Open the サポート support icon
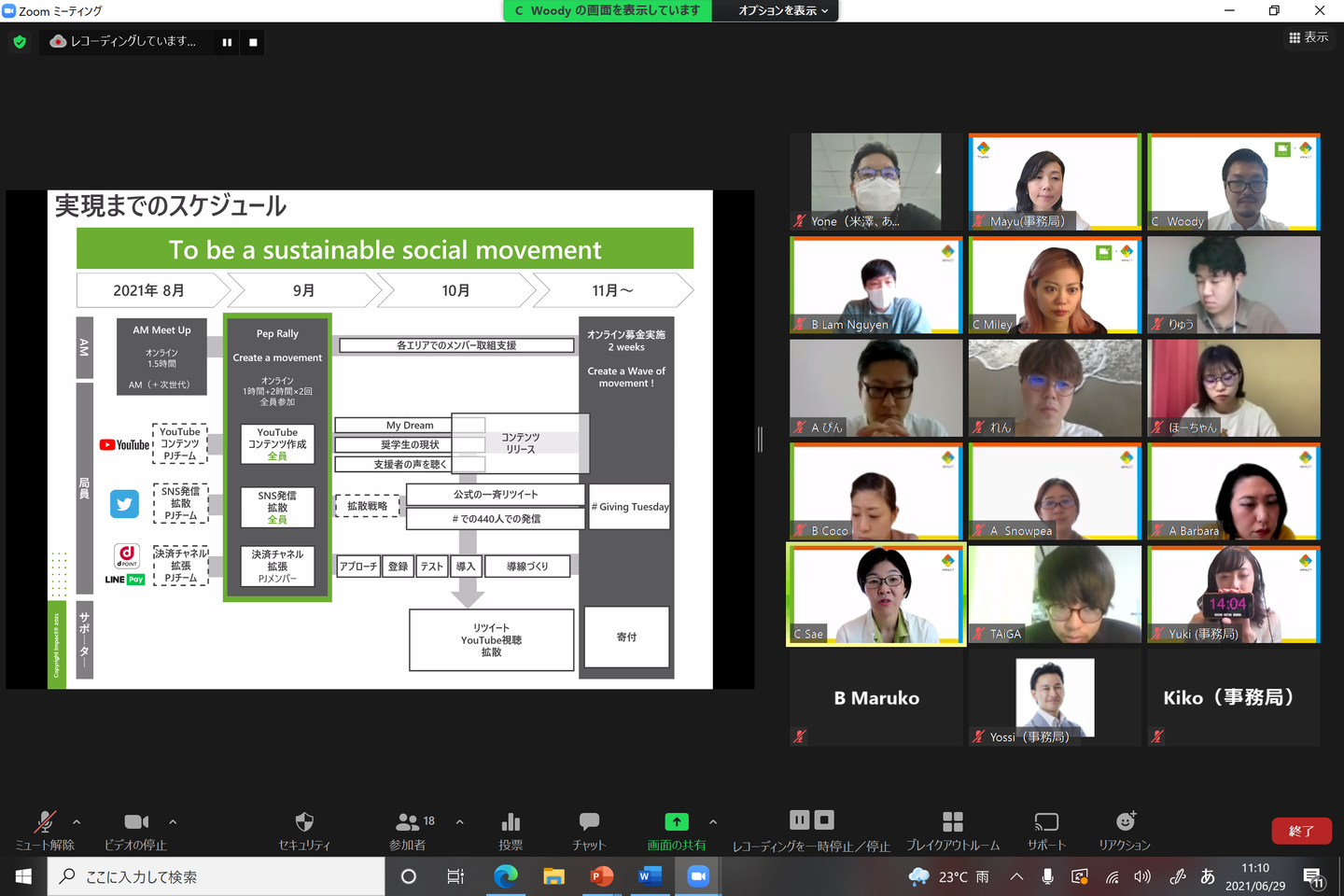This screenshot has height=896, width=1344. click(1046, 830)
